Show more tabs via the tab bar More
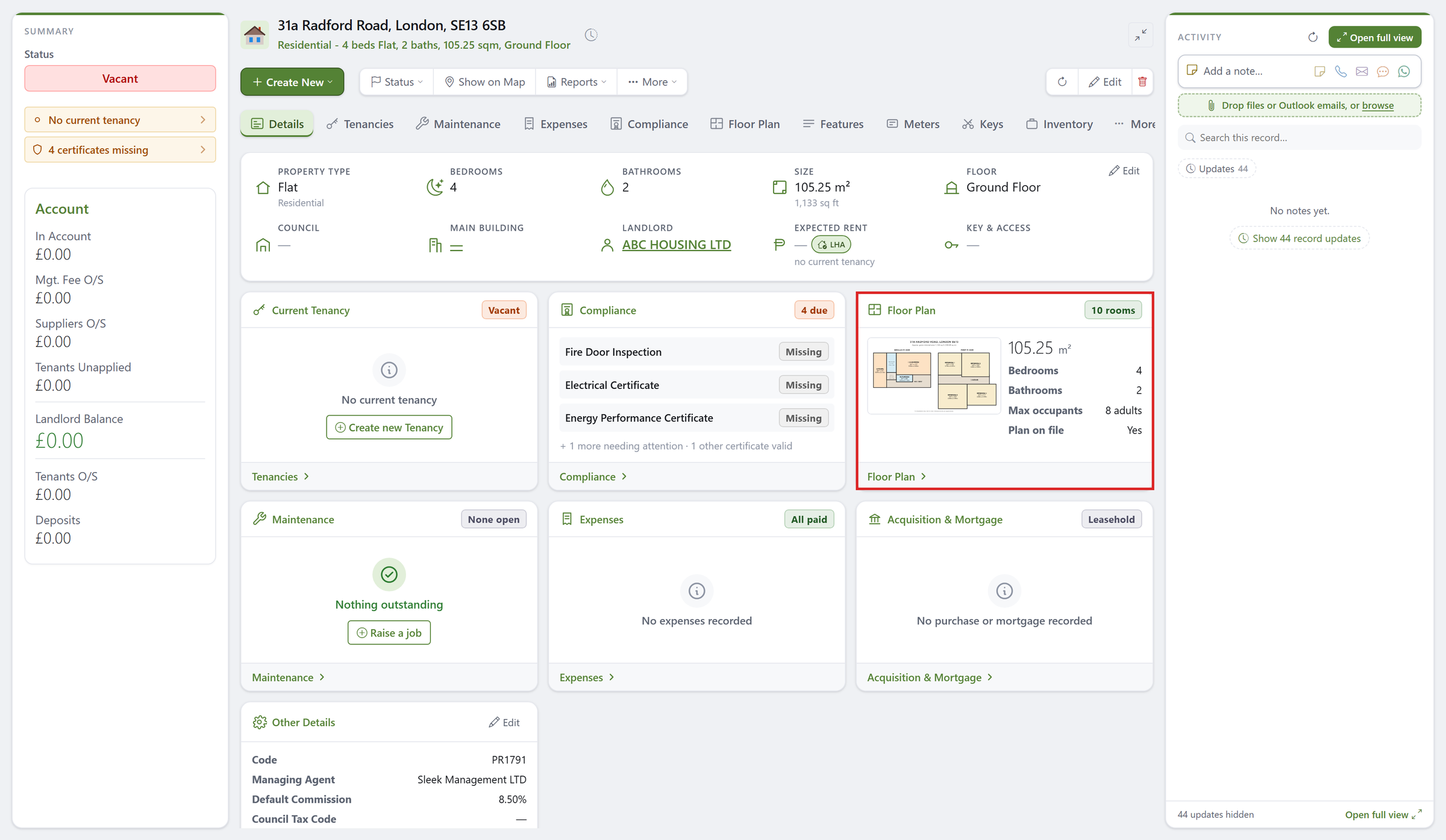Image resolution: width=1446 pixels, height=840 pixels. tap(1135, 124)
